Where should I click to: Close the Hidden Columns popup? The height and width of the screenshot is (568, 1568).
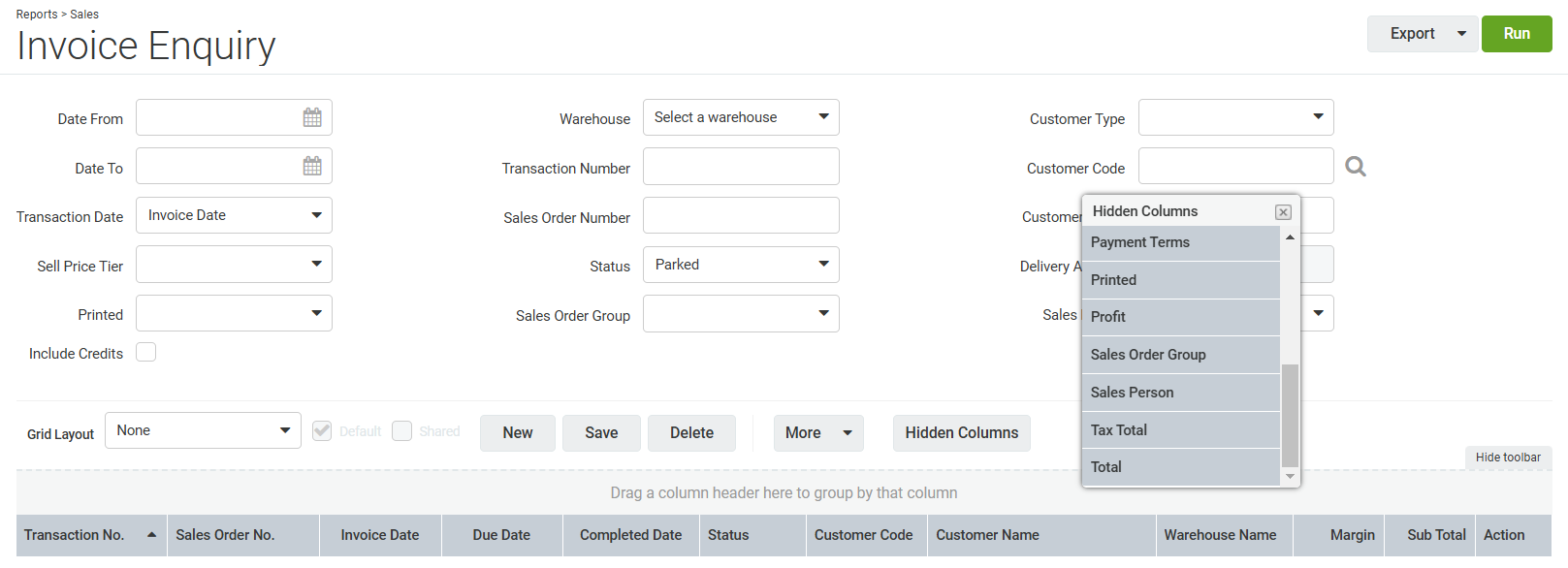(x=1283, y=212)
